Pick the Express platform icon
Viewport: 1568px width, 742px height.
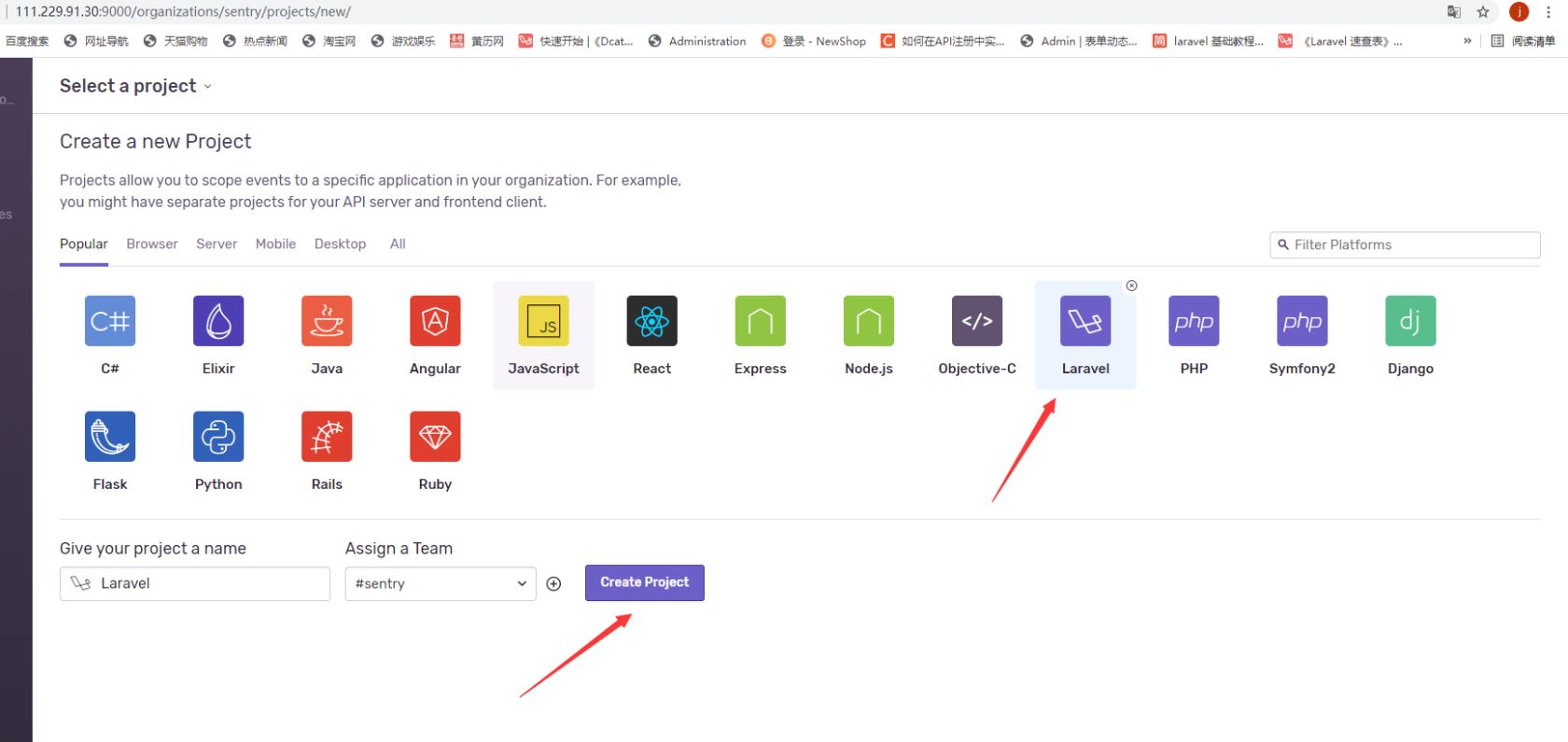coord(760,321)
